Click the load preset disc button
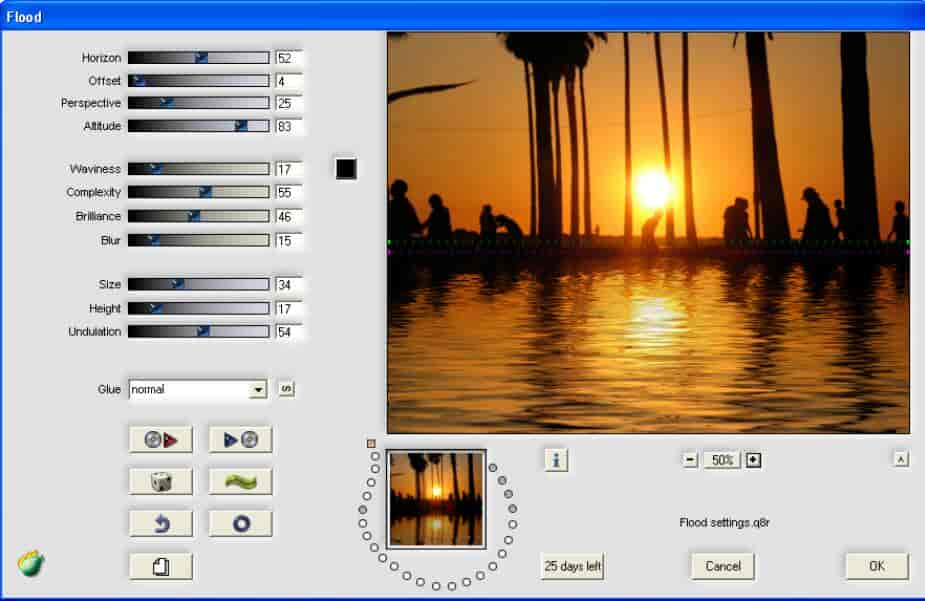 [x=160, y=439]
